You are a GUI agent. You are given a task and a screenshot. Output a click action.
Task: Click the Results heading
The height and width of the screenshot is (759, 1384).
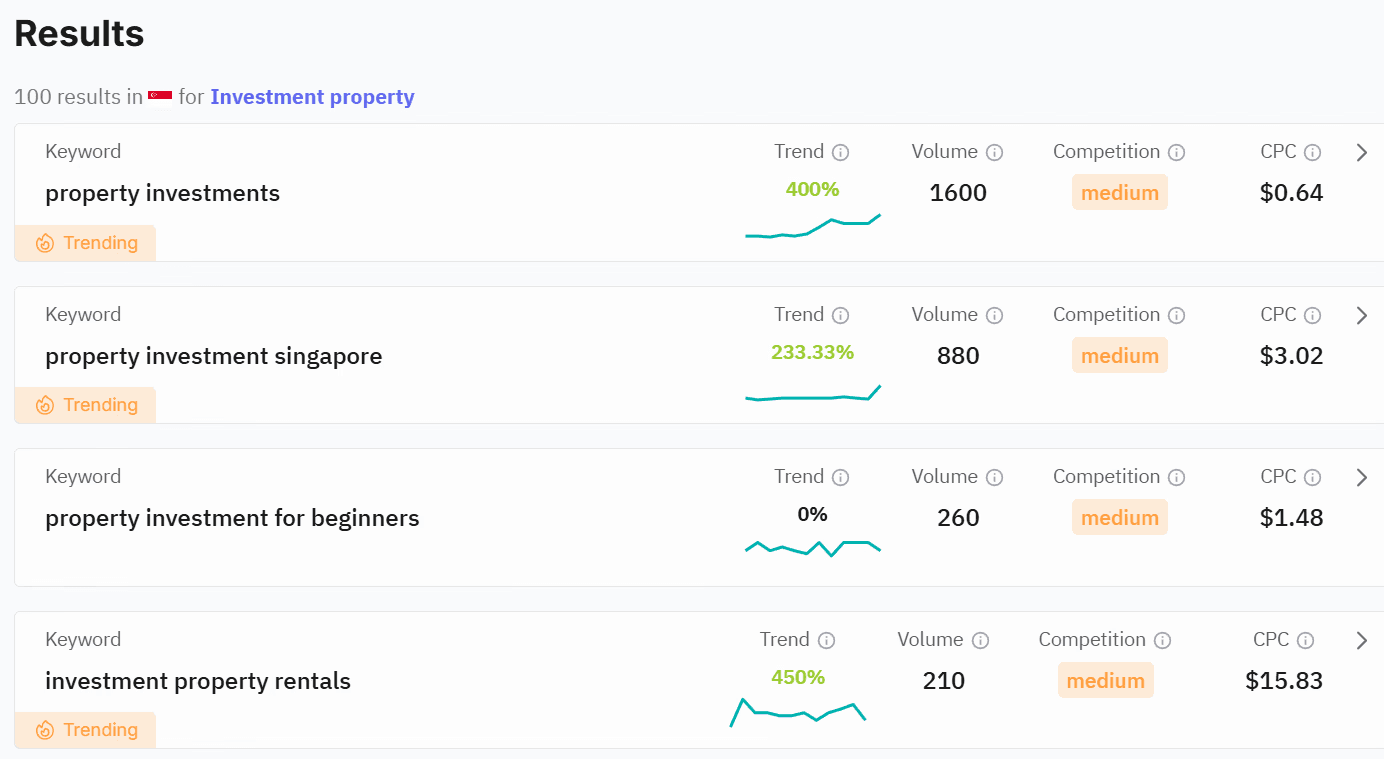78,33
